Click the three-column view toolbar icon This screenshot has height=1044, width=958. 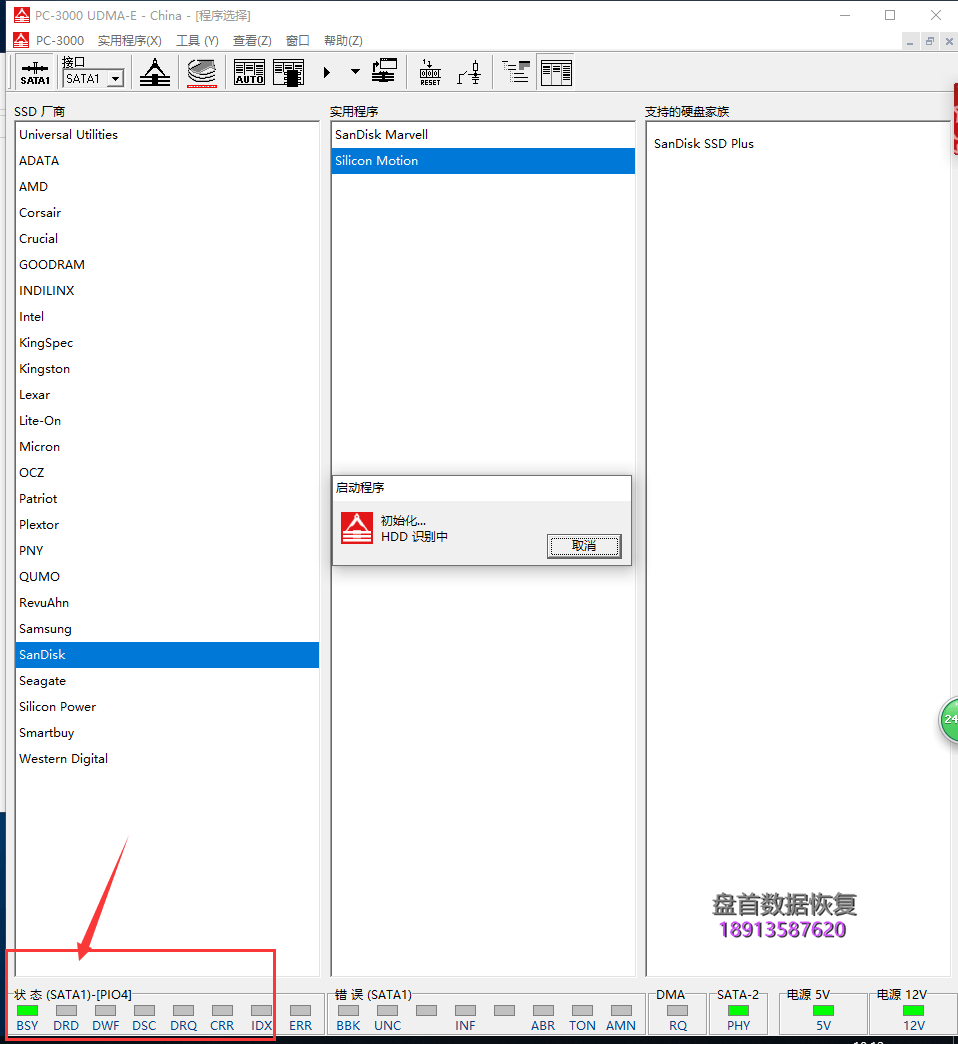point(557,72)
